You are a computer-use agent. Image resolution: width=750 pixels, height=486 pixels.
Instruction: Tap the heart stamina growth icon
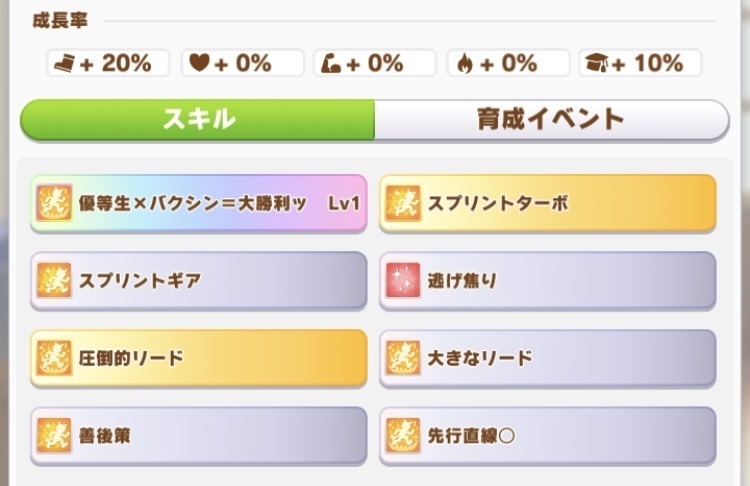point(199,63)
